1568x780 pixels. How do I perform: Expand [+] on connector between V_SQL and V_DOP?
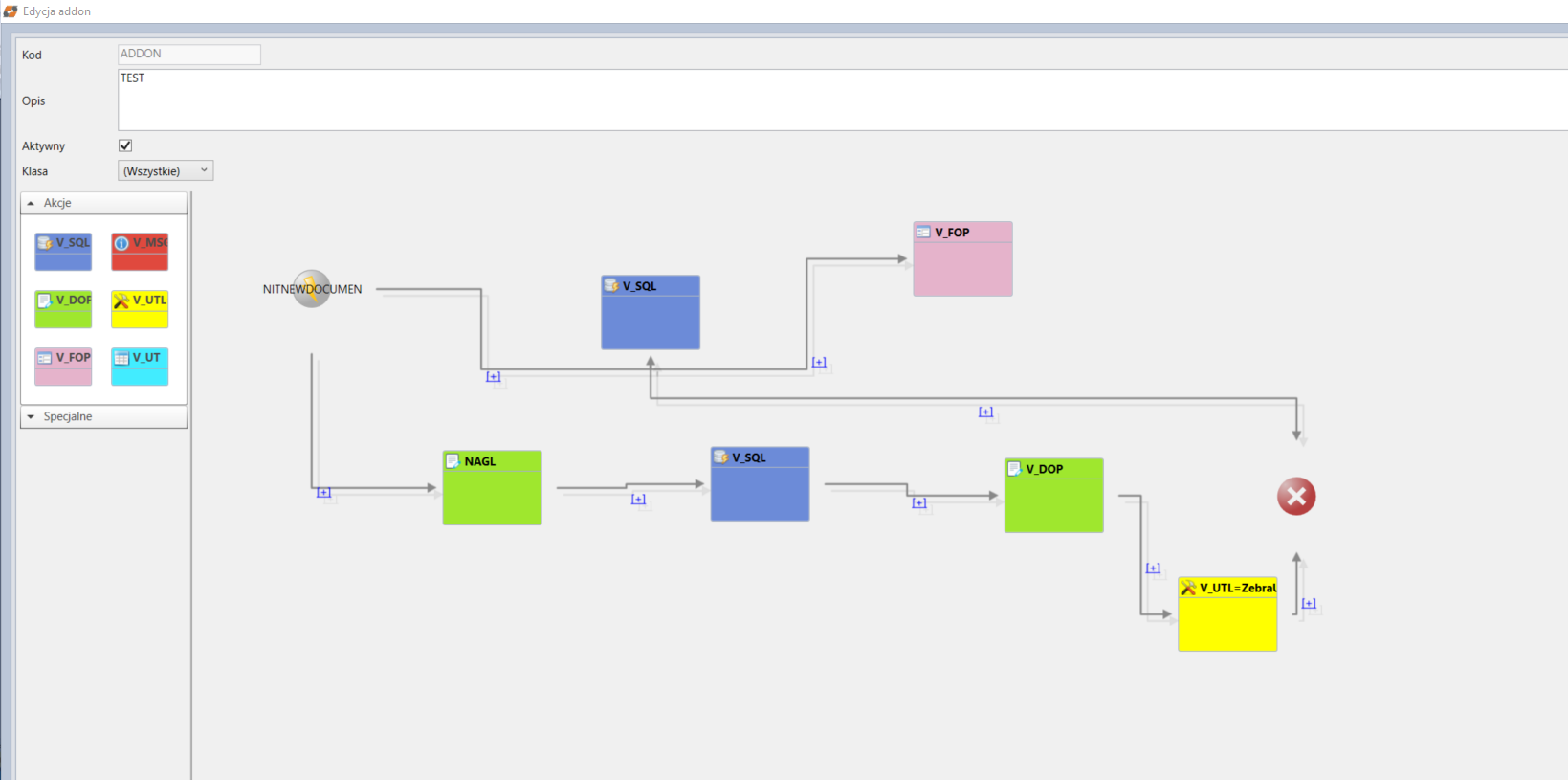[x=919, y=502]
